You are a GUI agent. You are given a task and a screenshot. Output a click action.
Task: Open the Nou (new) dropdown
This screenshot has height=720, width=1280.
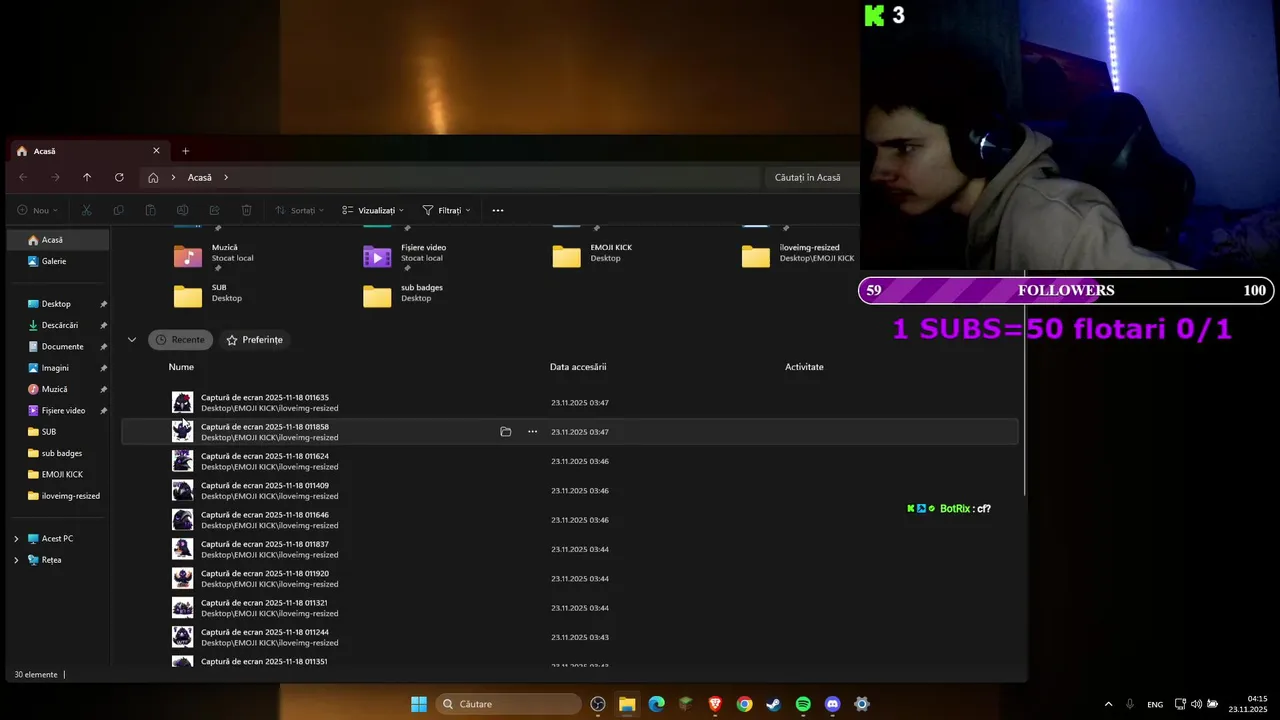point(37,210)
